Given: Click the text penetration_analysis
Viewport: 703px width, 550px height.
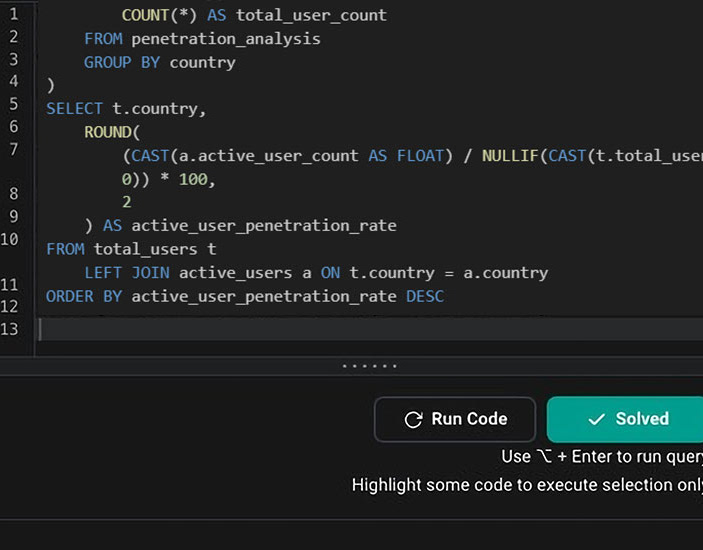Looking at the screenshot, I should 226,39.
